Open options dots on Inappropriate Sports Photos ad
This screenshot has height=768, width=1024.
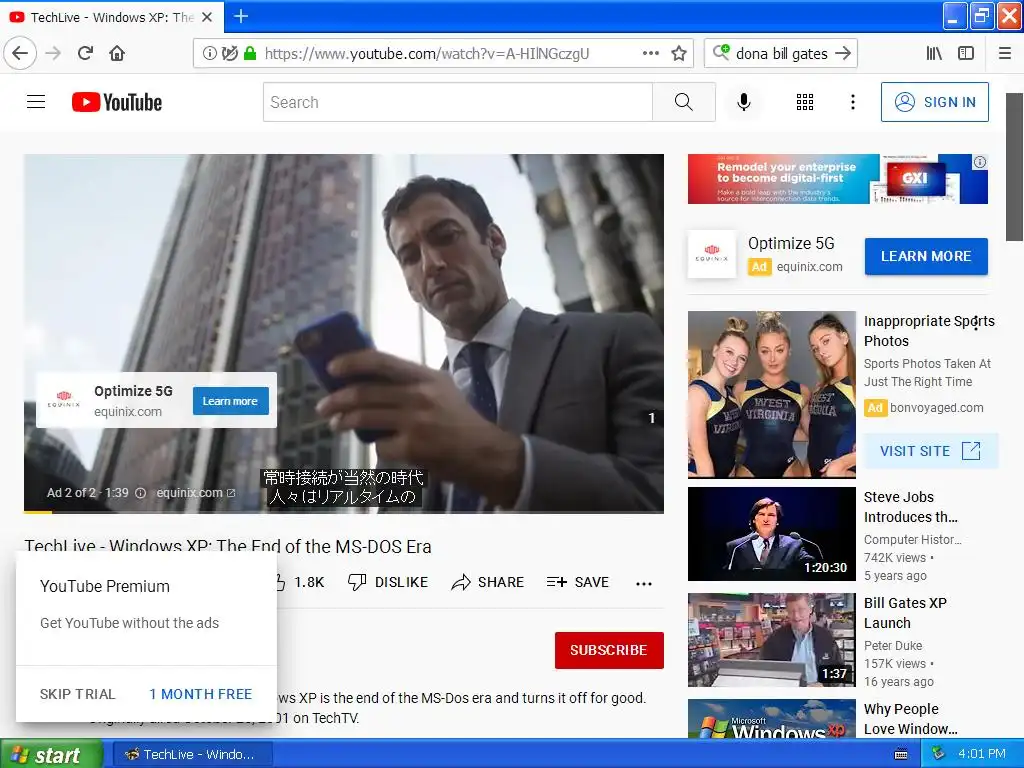976,323
